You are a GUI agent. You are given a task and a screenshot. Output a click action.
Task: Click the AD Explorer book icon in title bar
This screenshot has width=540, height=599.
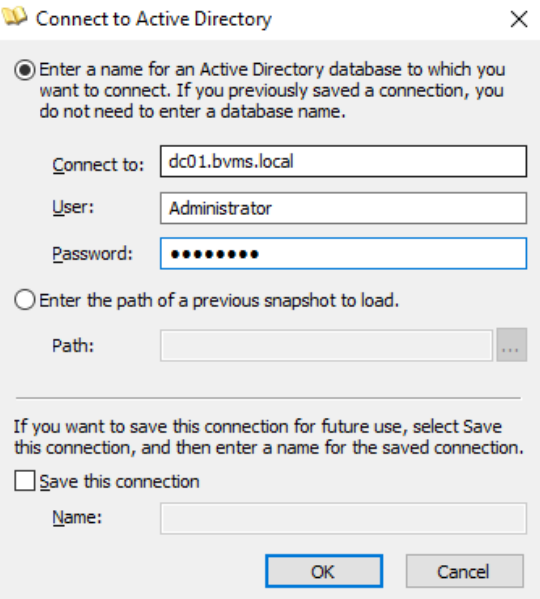pyautogui.click(x=15, y=17)
